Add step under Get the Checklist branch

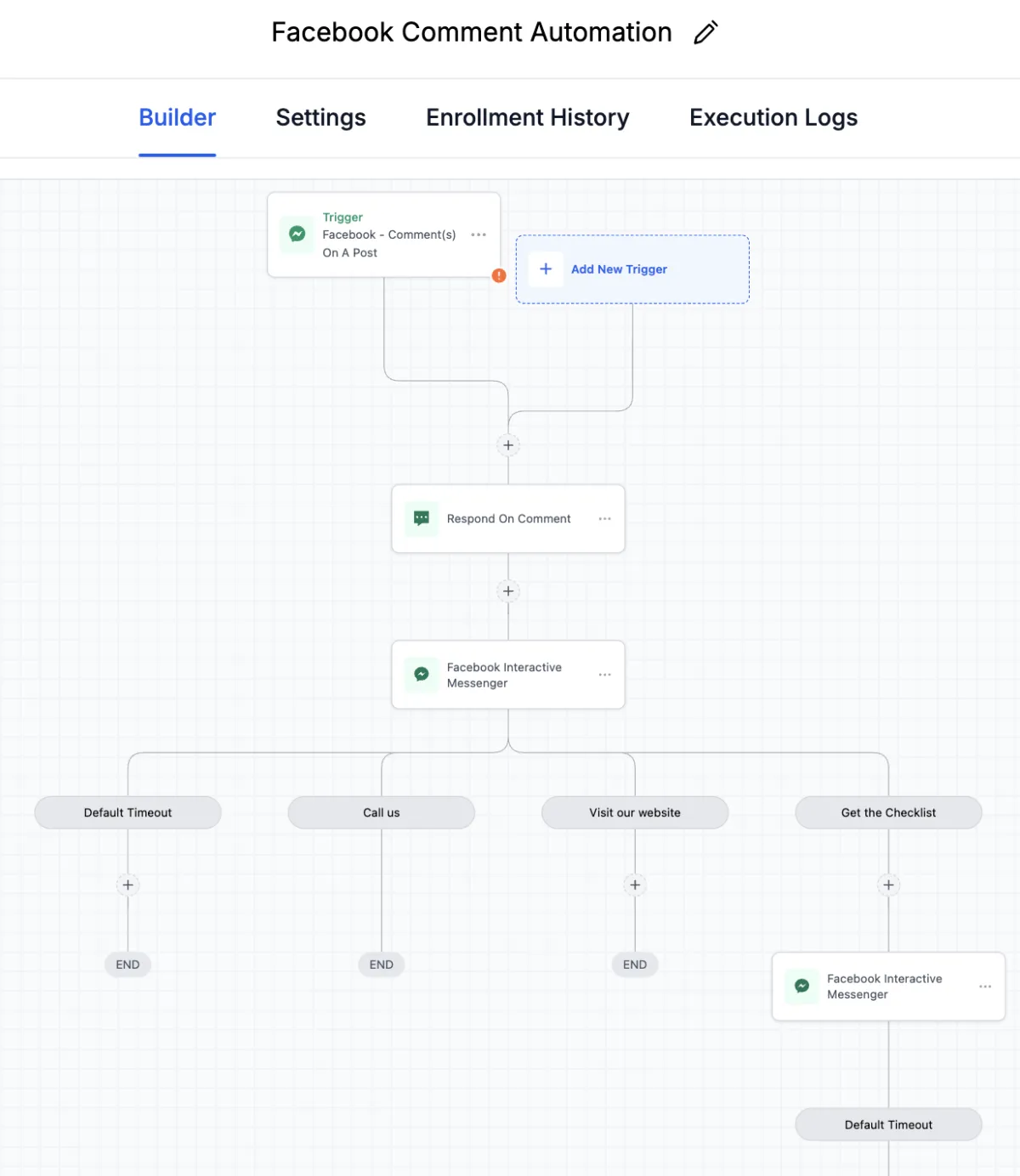pos(888,885)
